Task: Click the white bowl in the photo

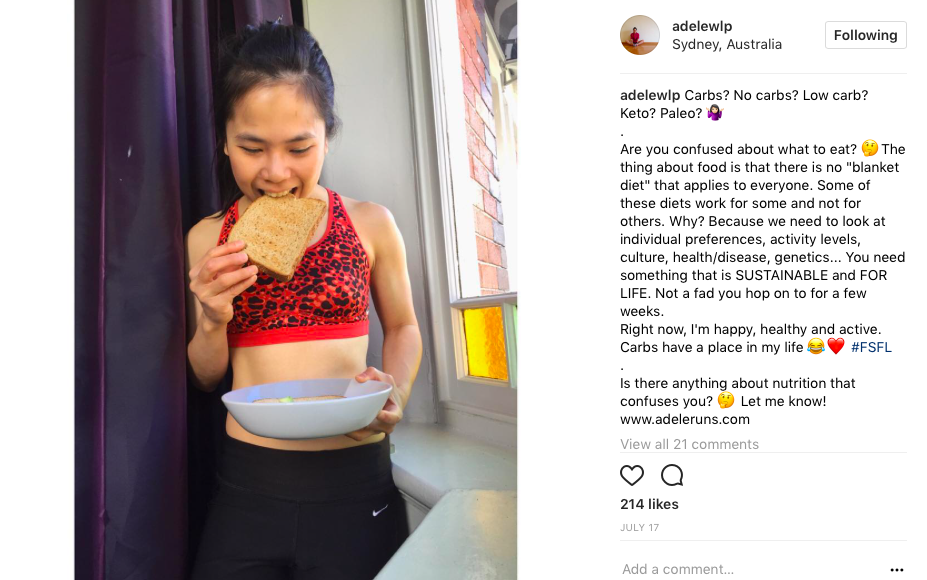Action: tap(307, 409)
